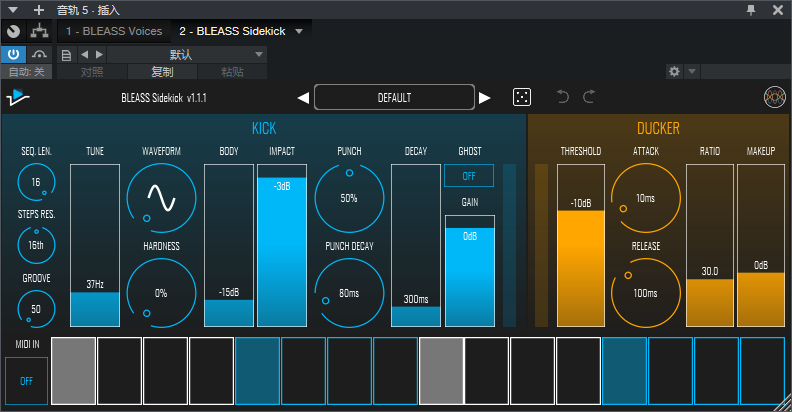Select next preset with right arrow
This screenshot has height=412, width=792.
pos(484,97)
